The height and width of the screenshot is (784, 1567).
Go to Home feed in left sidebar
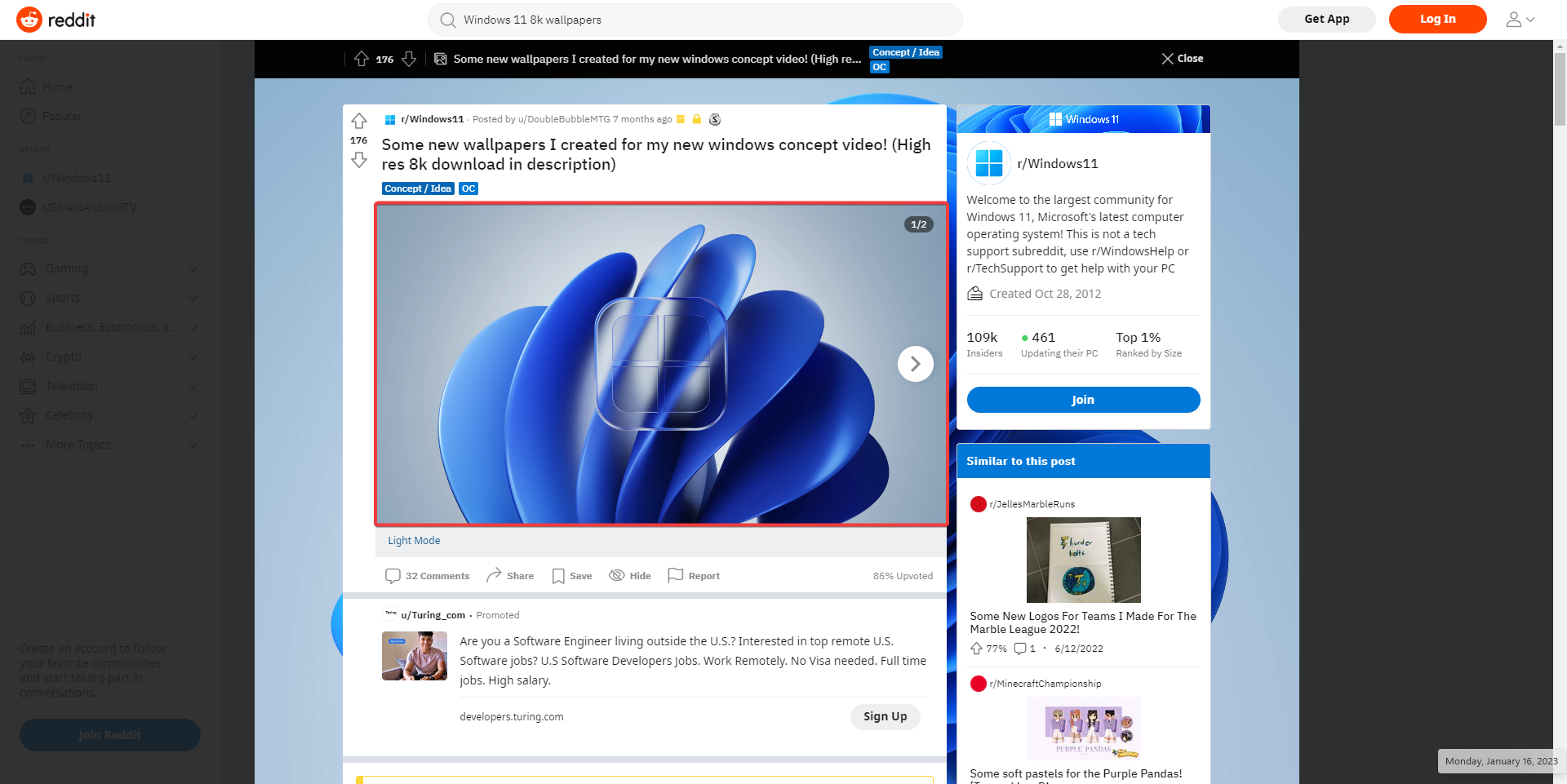(x=57, y=87)
